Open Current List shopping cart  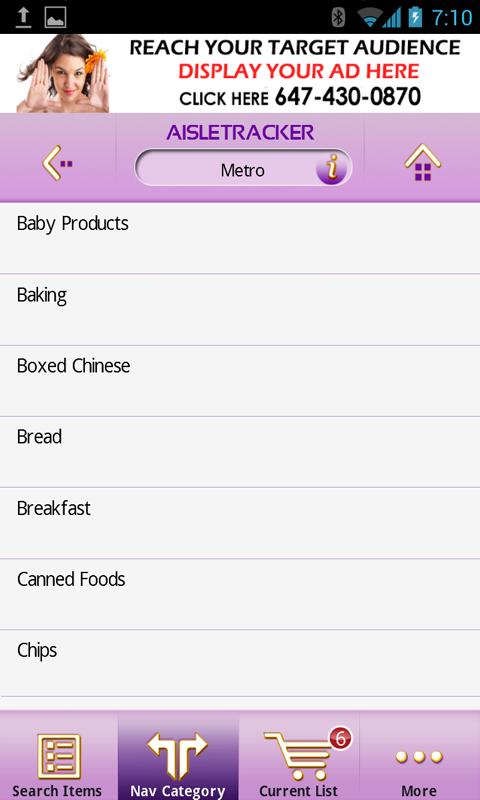pos(299,756)
